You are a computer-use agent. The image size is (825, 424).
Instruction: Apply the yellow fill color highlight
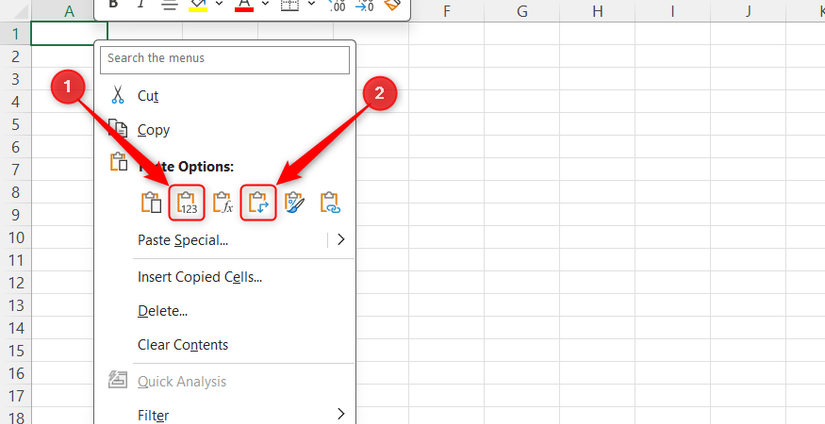pos(198,4)
